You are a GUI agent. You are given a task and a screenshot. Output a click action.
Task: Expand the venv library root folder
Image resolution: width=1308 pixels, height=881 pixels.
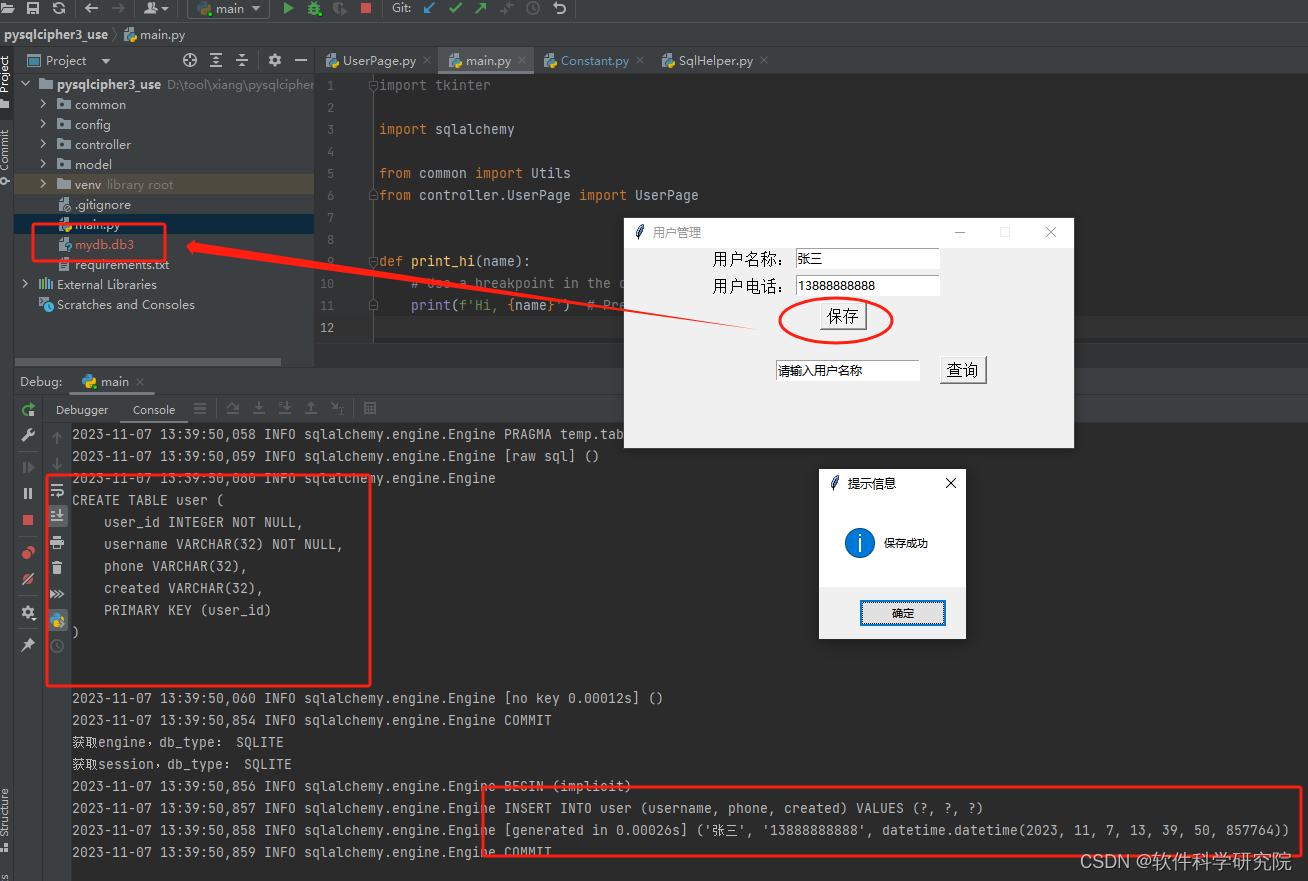(43, 184)
